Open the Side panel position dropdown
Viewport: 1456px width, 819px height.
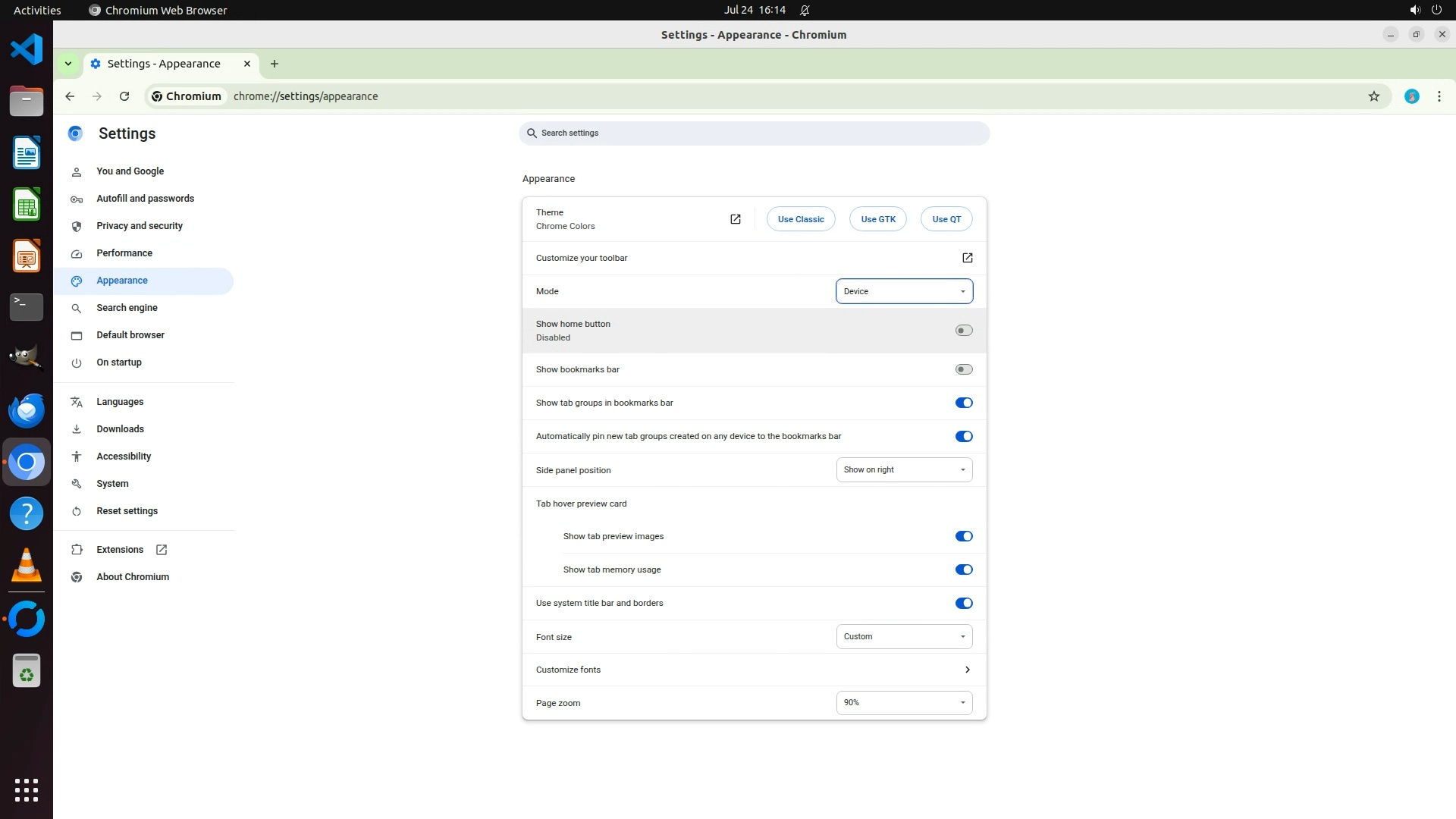pyautogui.click(x=904, y=470)
